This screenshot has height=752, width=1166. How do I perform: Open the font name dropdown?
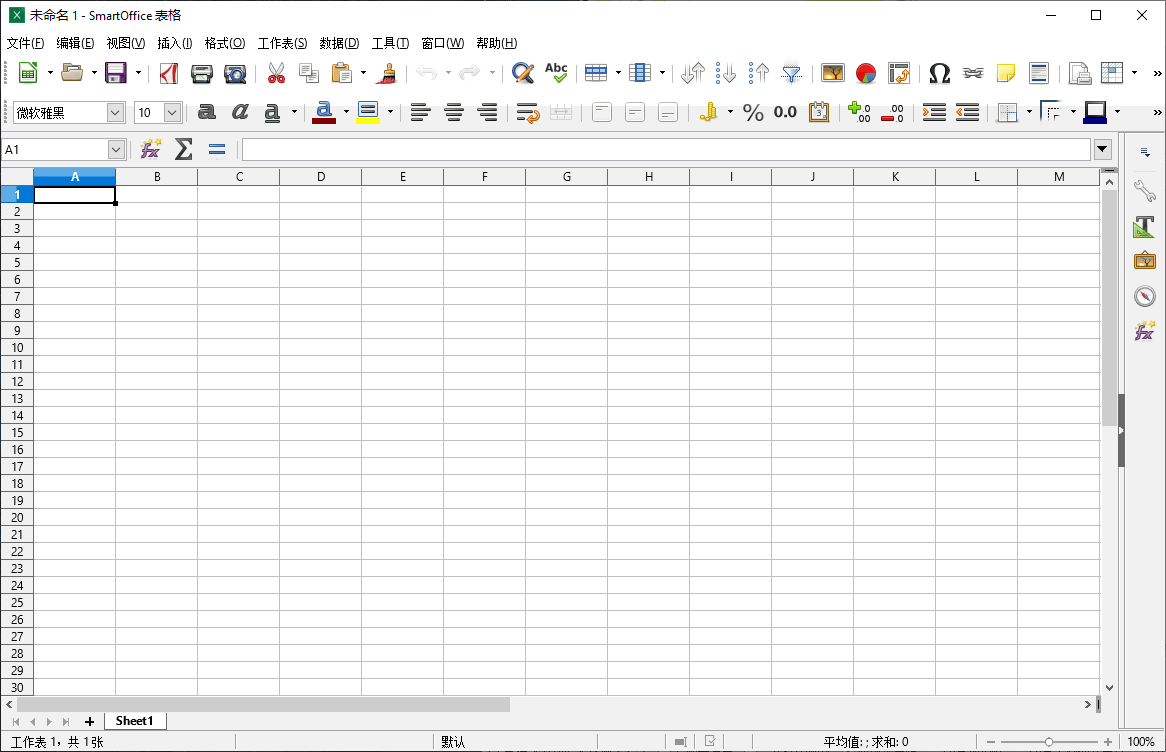point(115,112)
